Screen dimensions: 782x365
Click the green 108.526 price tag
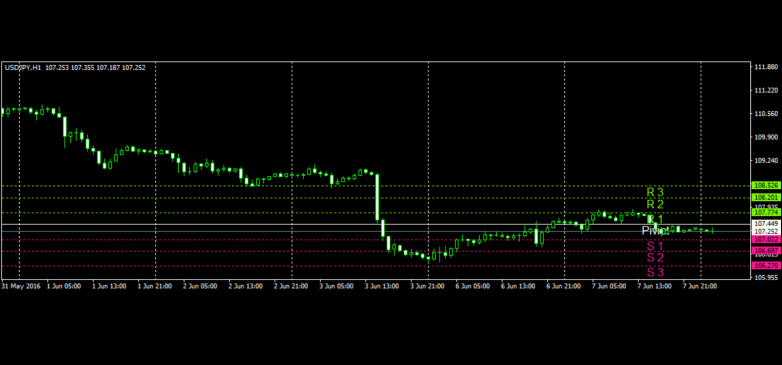(766, 185)
